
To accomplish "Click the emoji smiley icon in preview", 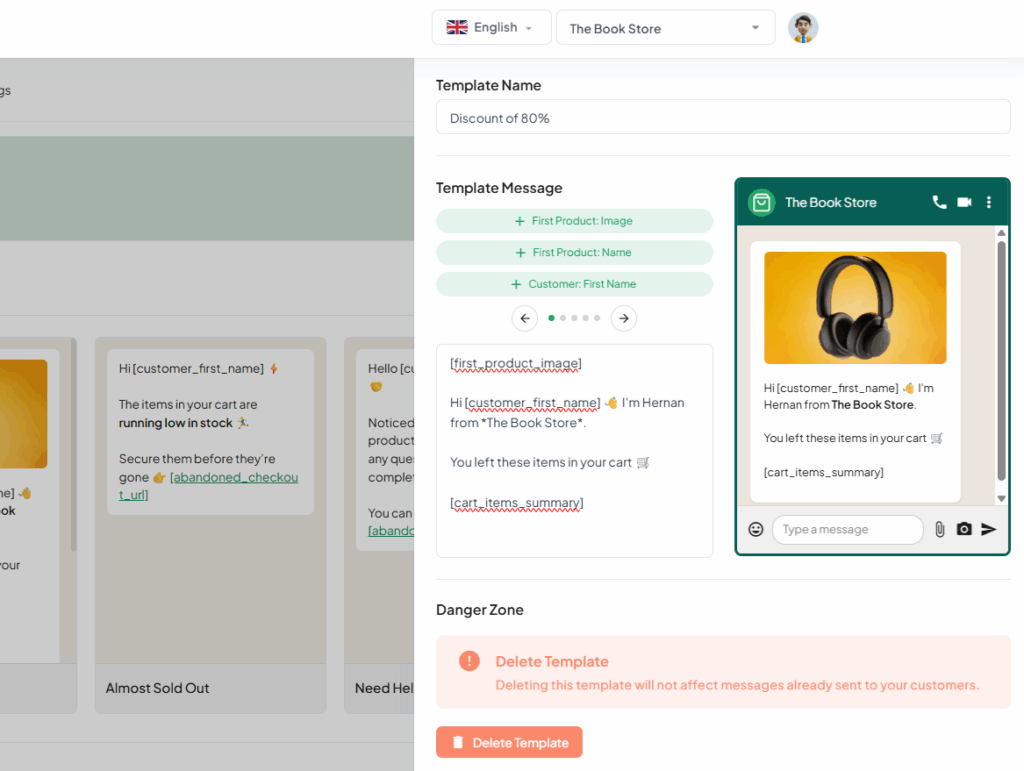I will [756, 529].
